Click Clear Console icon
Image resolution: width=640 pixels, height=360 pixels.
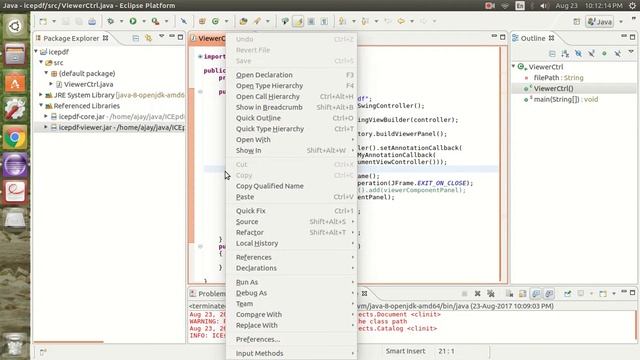(x=509, y=293)
